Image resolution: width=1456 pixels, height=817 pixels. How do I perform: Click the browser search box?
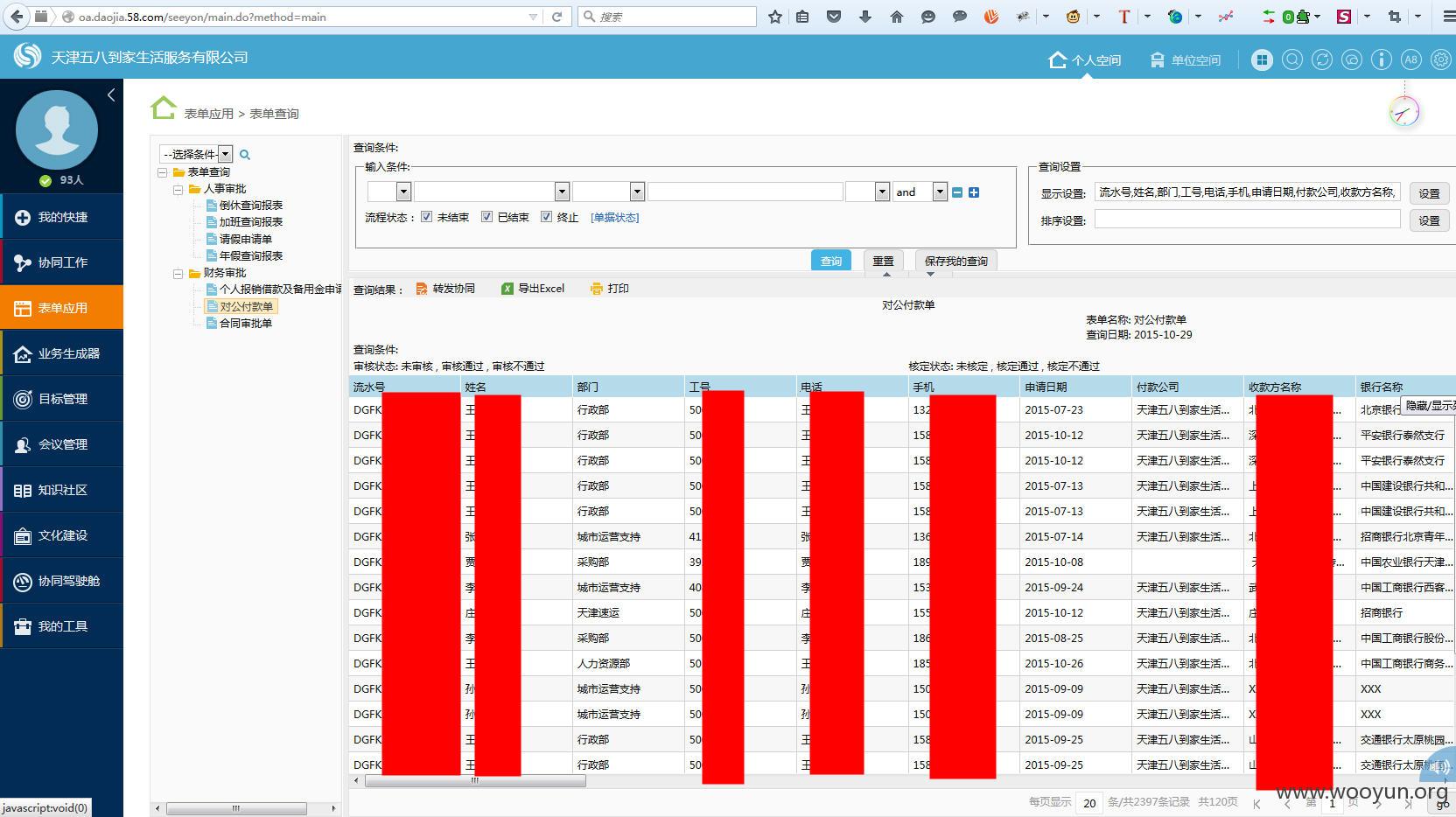[x=667, y=17]
